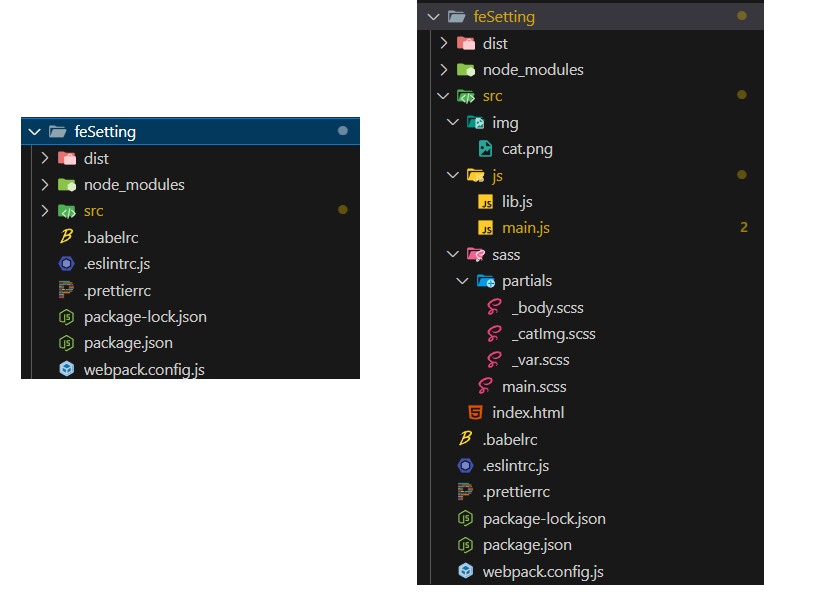Click red dist folder icon in left panel
The image size is (825, 602).
pyautogui.click(x=67, y=158)
